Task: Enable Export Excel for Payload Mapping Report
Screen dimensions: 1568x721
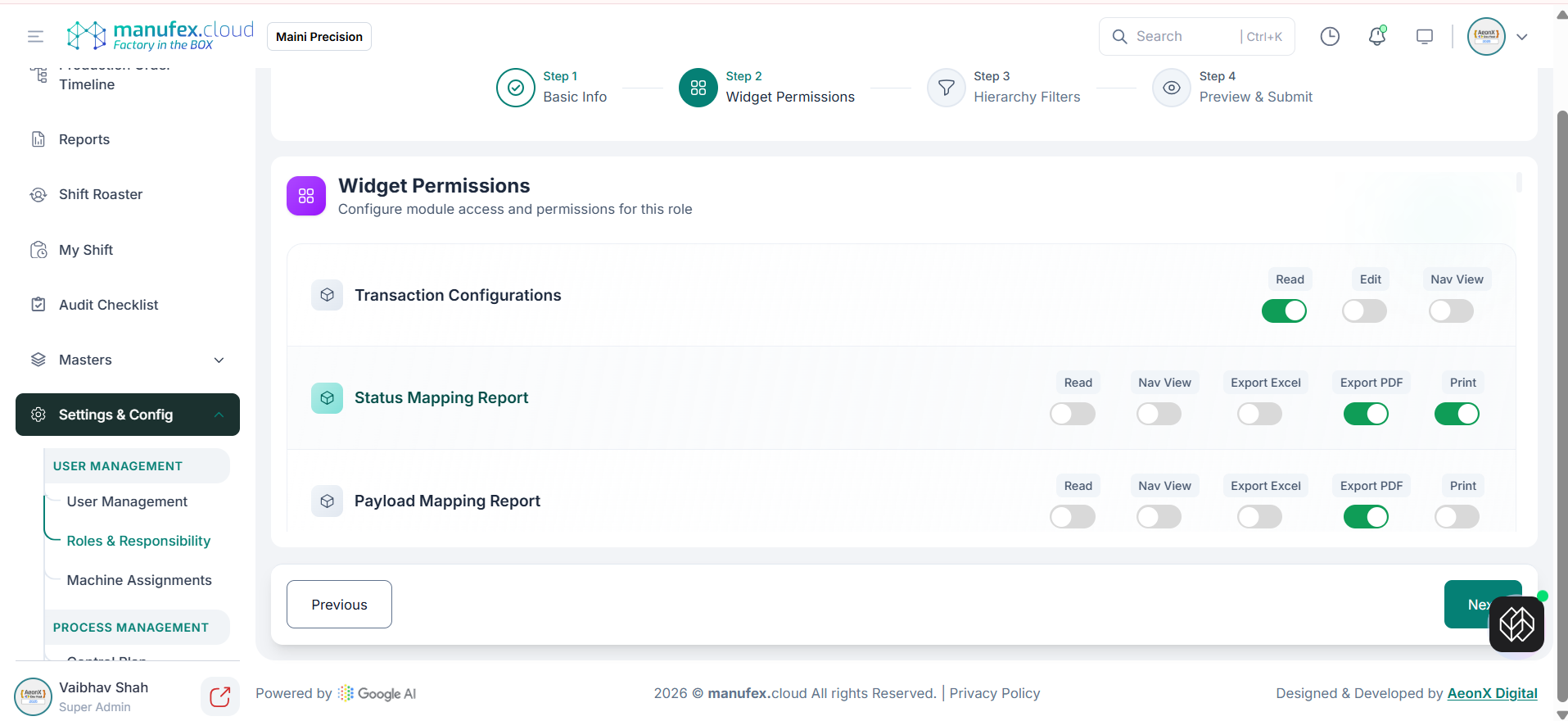Action: tap(1259, 517)
